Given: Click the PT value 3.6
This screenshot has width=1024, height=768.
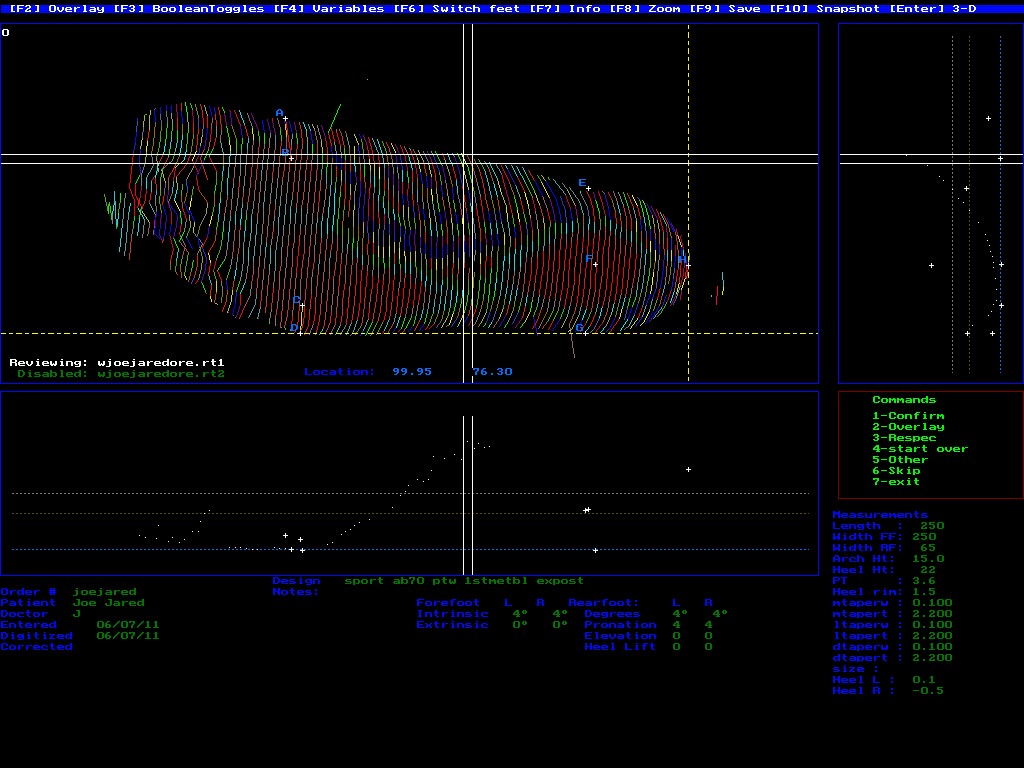Looking at the screenshot, I should pyautogui.click(x=924, y=581).
